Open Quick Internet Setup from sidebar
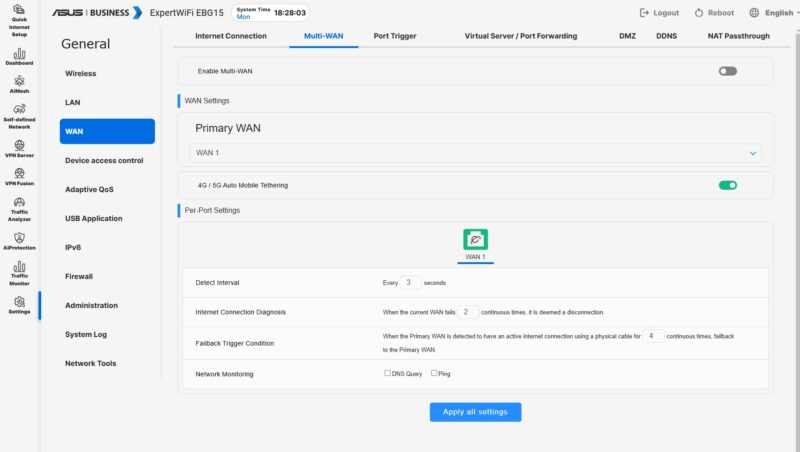 click(x=19, y=18)
